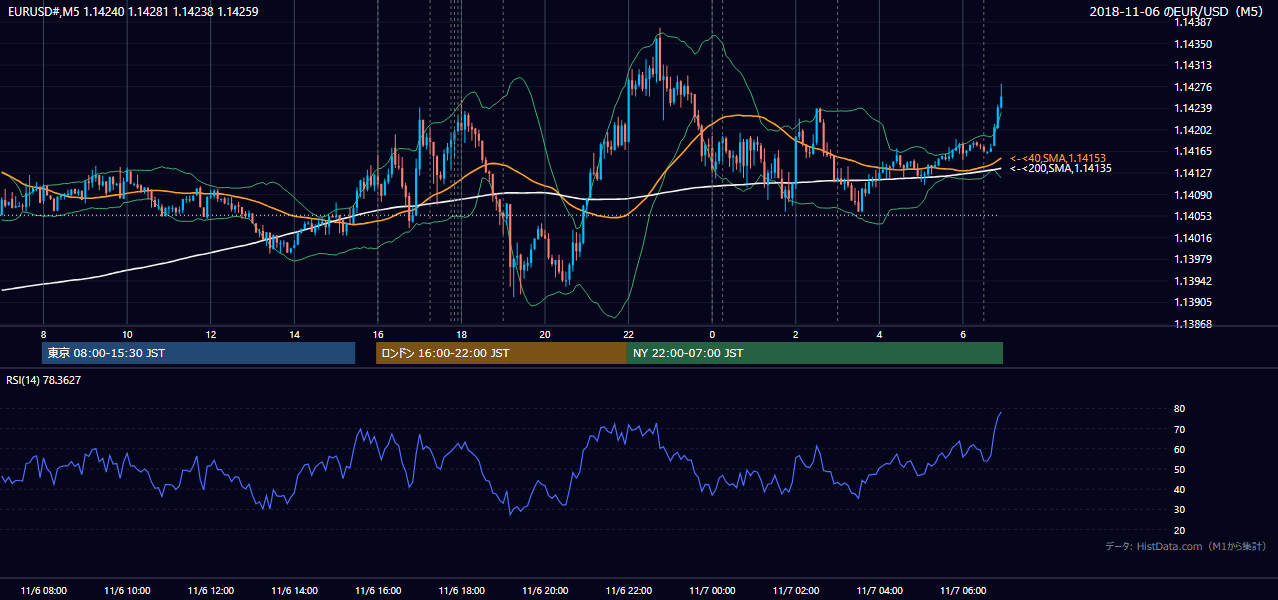Click hour label 6 under the price chart

pyautogui.click(x=963, y=334)
